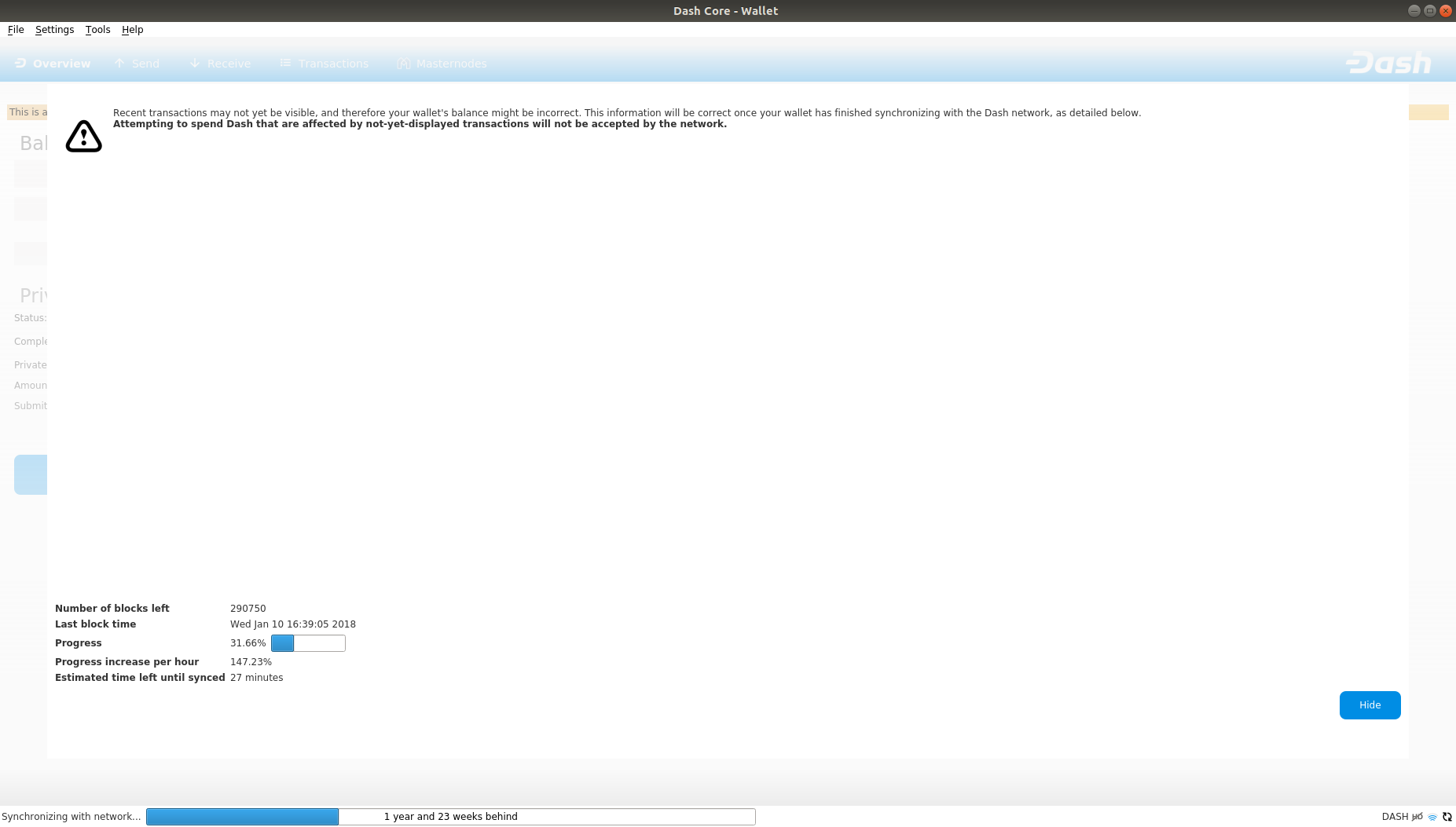The width and height of the screenshot is (1456, 827).
Task: Go to the Receive tab
Action: point(220,64)
